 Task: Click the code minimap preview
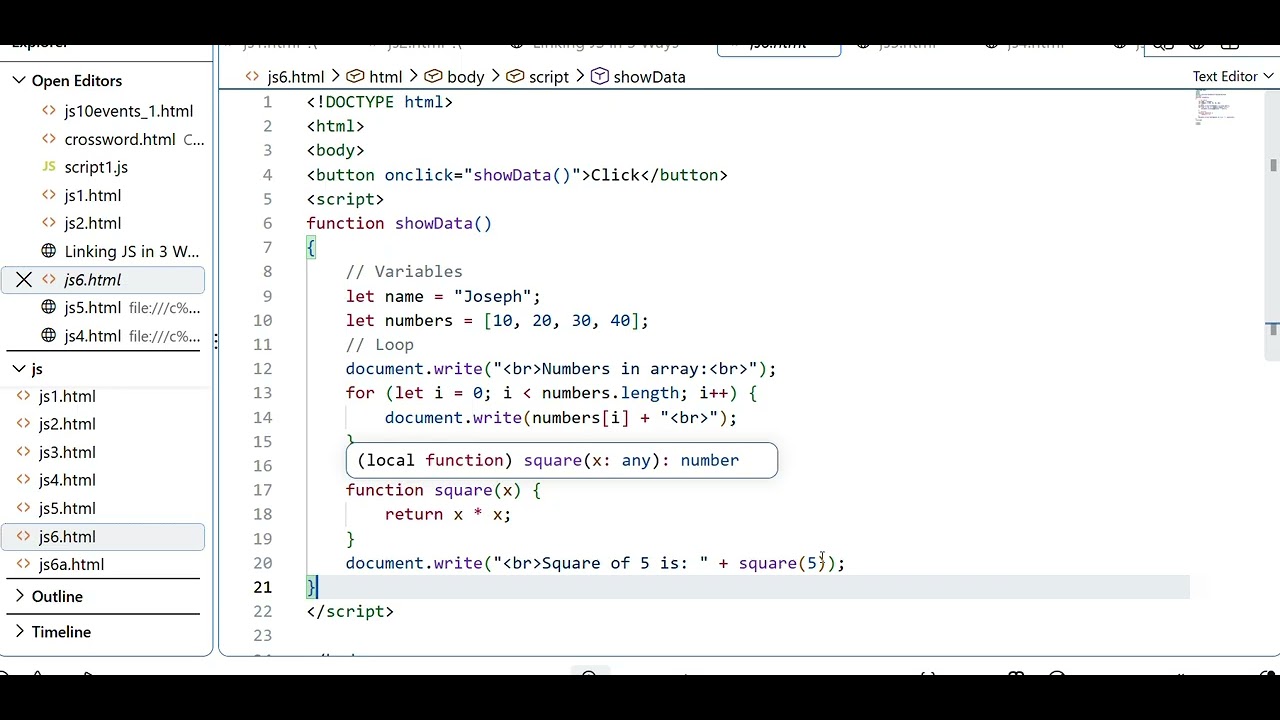[1214, 107]
